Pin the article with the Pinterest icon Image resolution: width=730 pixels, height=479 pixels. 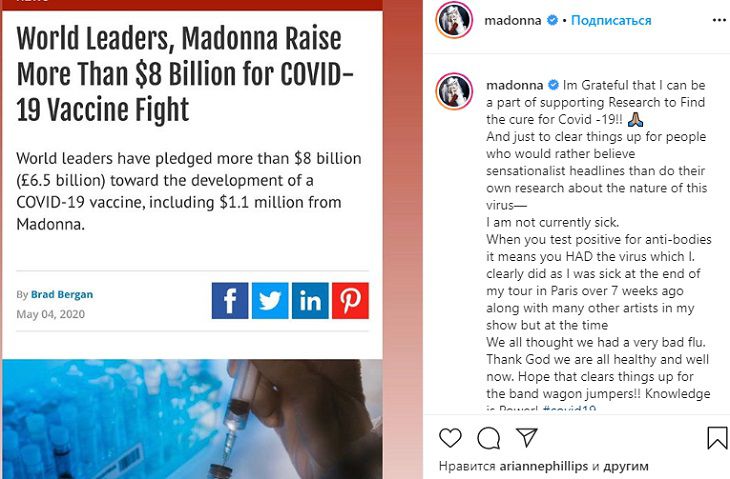[x=350, y=301]
